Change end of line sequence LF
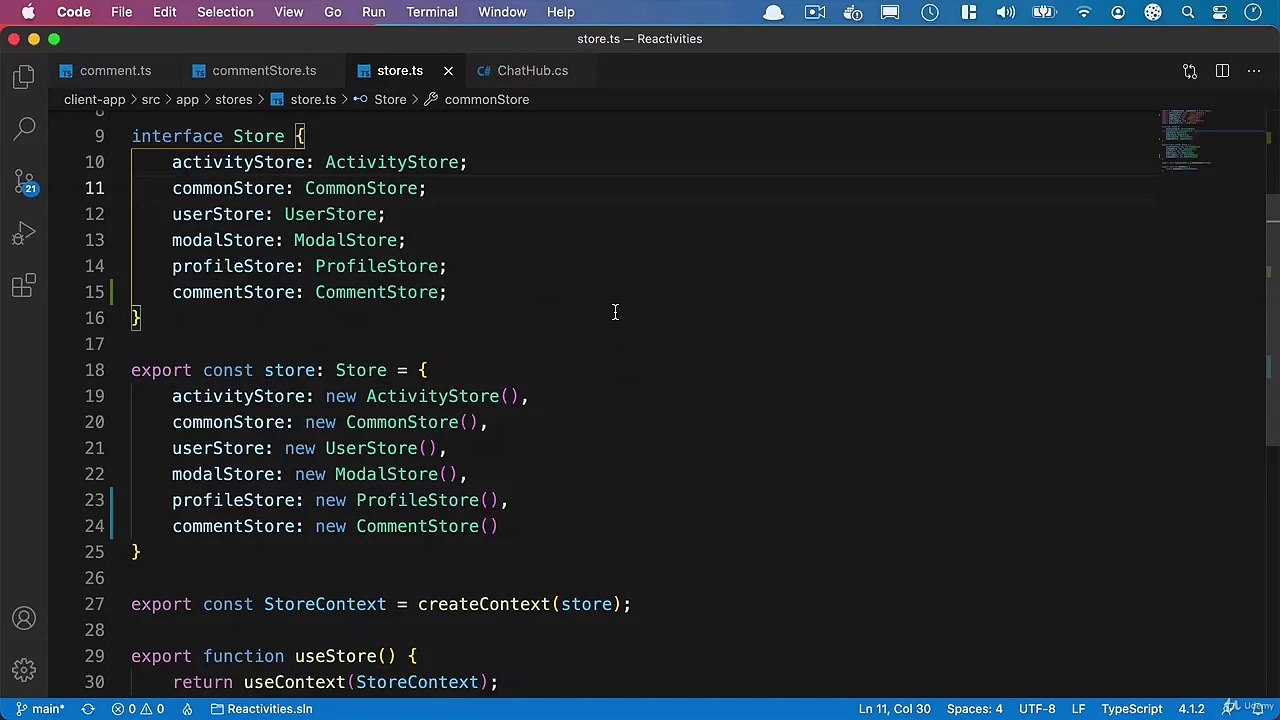This screenshot has height=720, width=1280. tap(1078, 709)
